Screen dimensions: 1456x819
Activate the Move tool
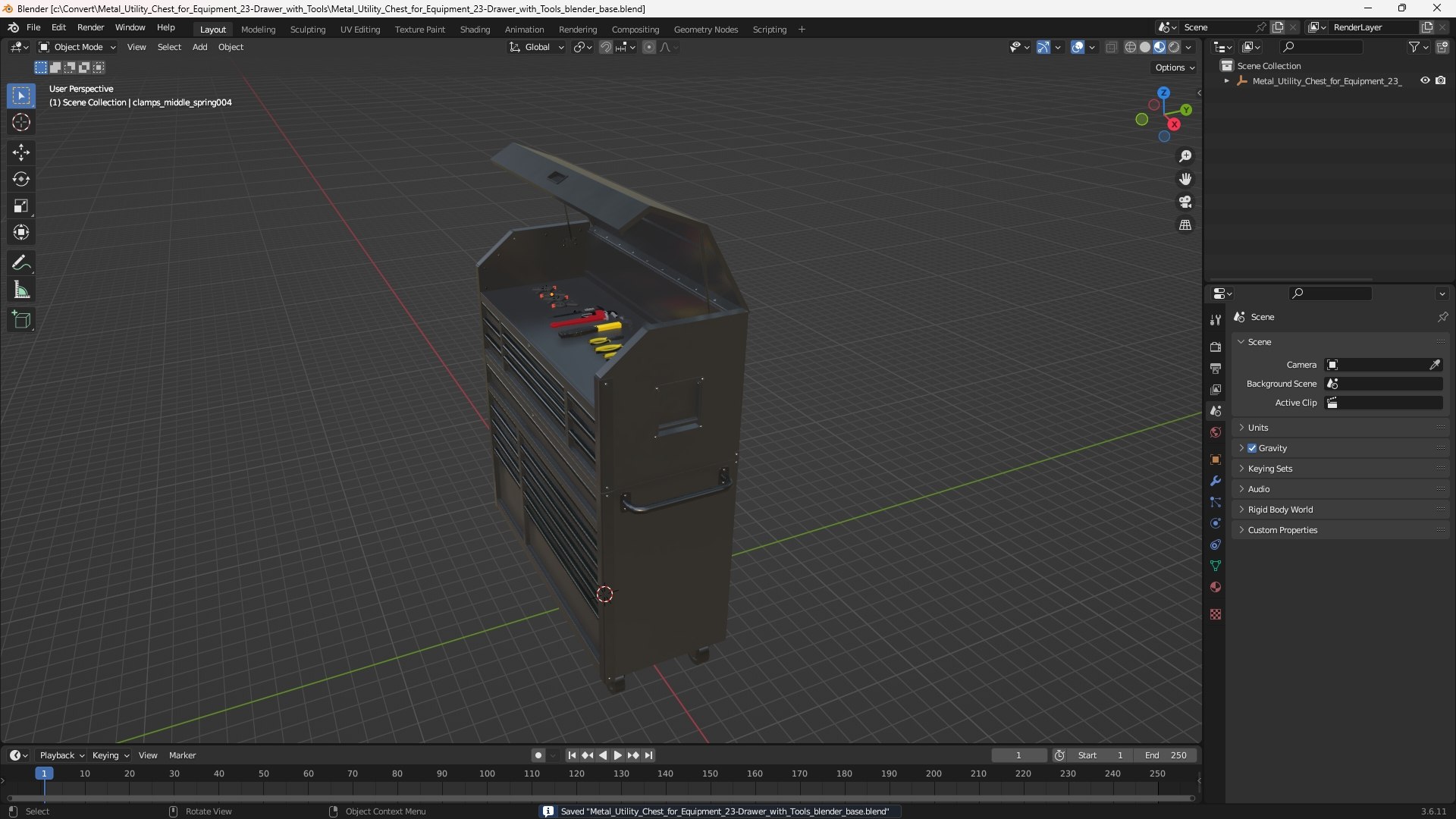click(21, 152)
